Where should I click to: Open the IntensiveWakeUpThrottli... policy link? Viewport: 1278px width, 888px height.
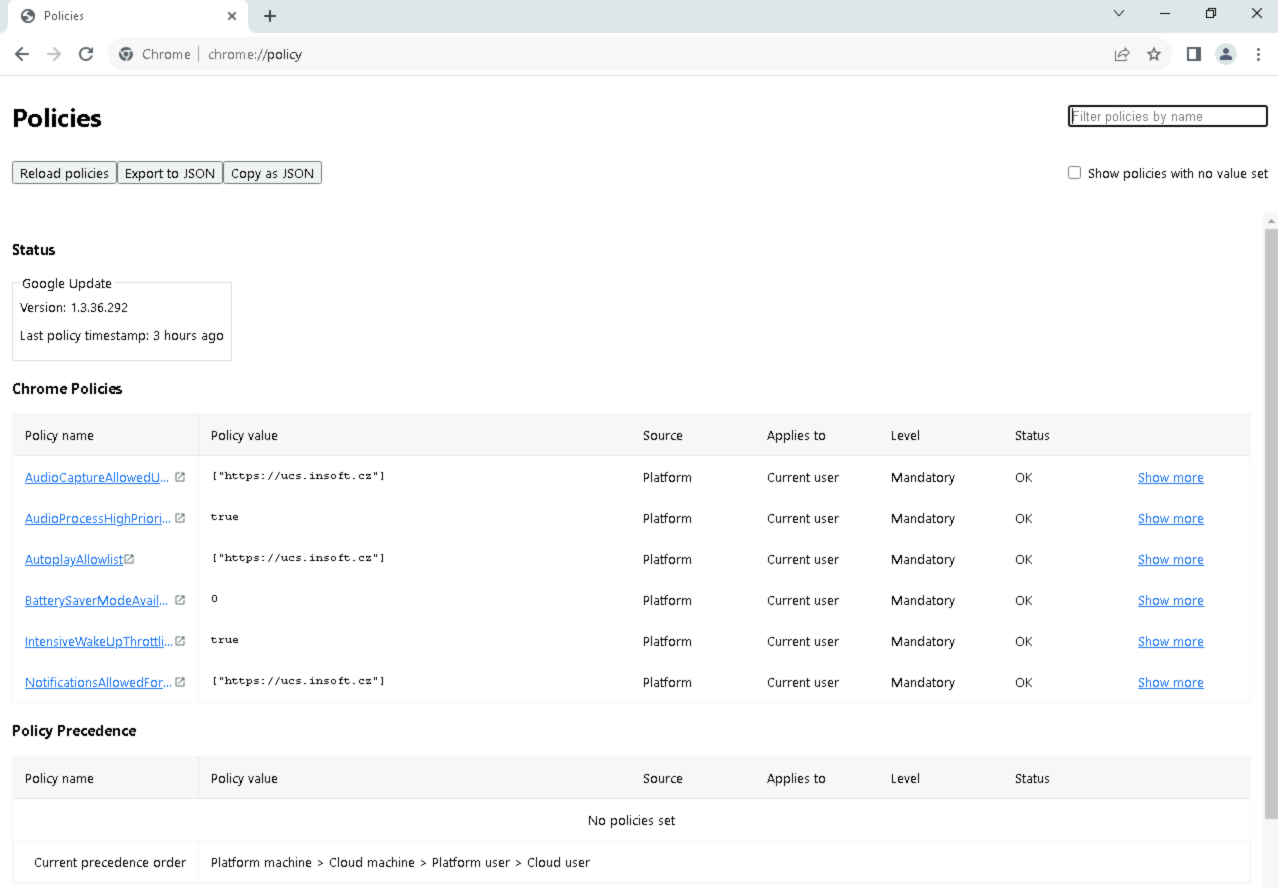[x=97, y=642]
